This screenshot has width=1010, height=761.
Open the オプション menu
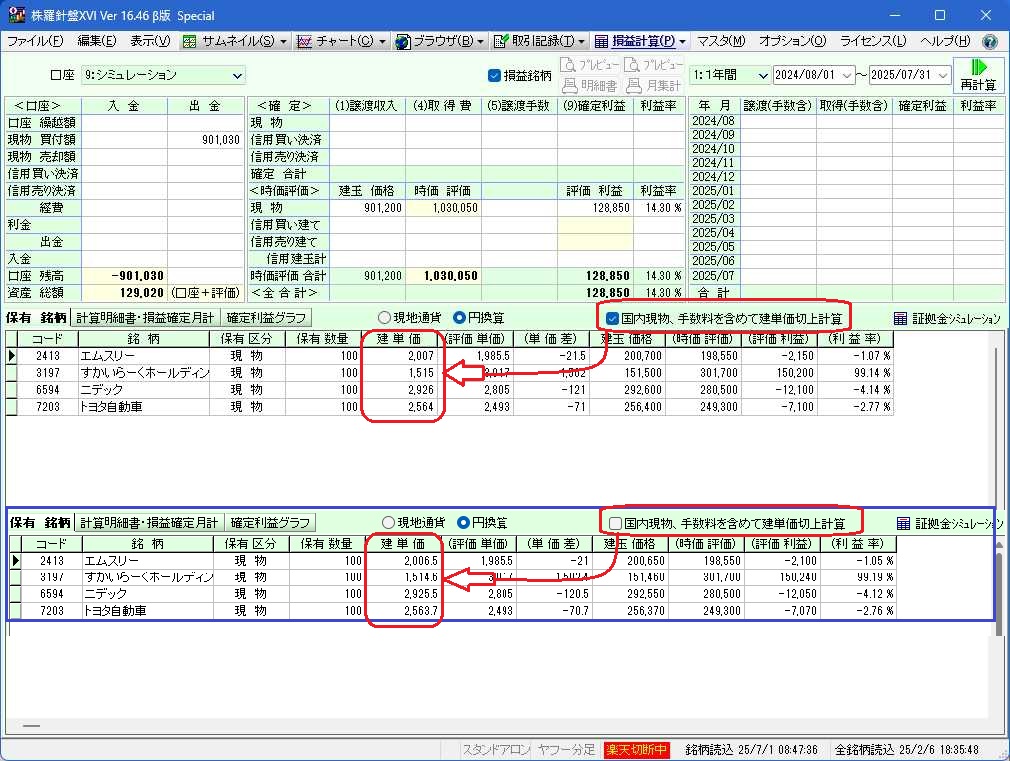point(792,41)
